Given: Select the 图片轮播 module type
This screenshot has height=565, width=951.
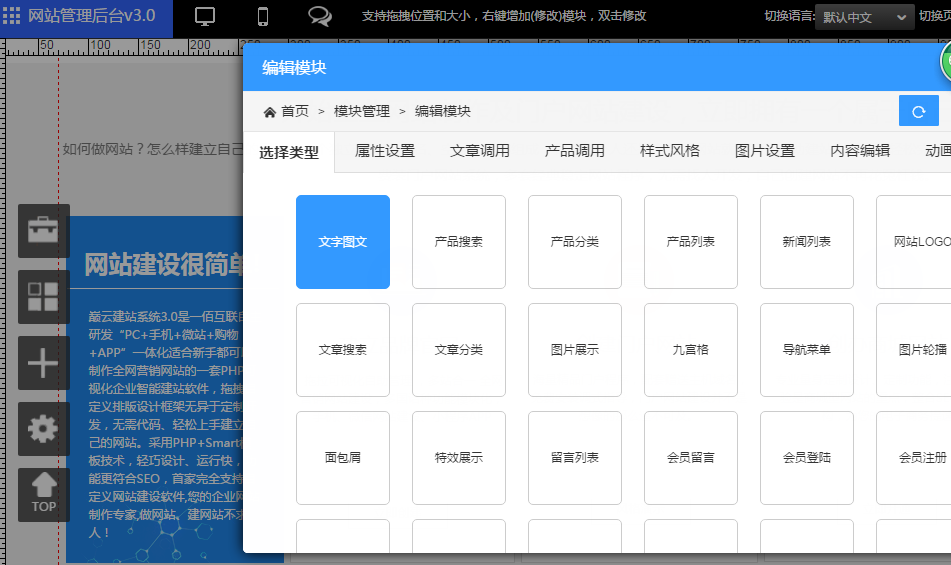Looking at the screenshot, I should click(x=914, y=350).
